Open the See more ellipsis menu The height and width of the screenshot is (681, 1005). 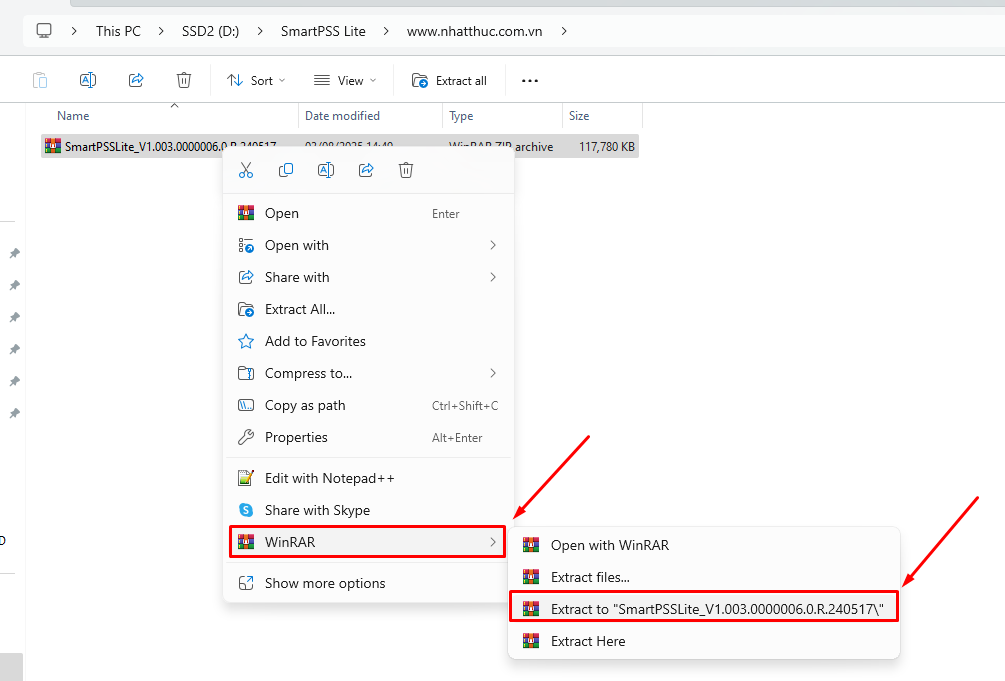529,80
